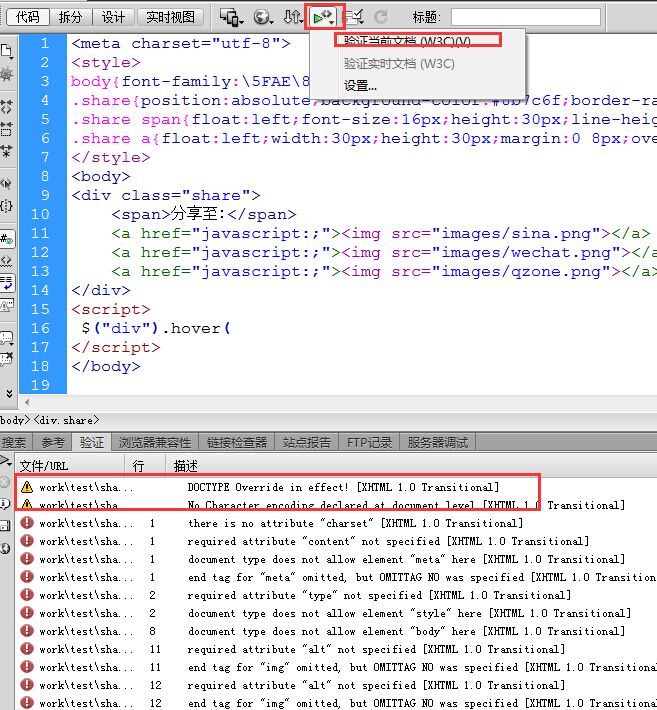Open the File Management arrows dropdown
The image size is (657, 710).
[x=293, y=18]
